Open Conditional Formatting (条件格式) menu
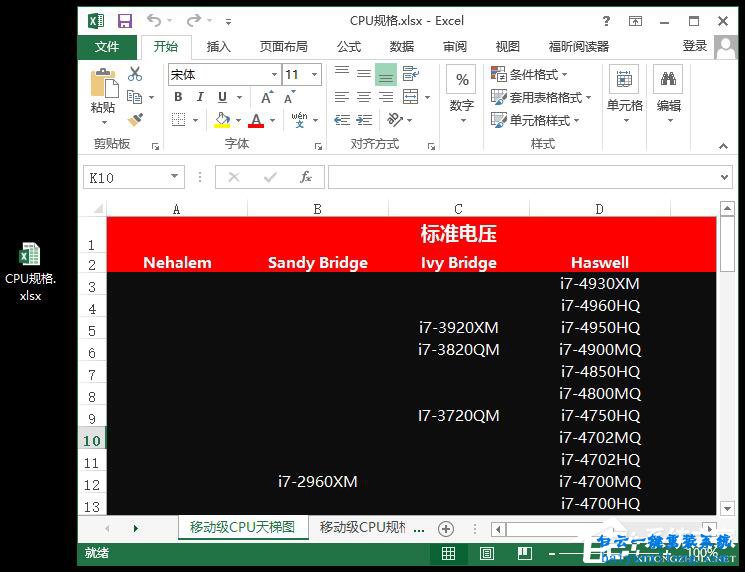Screen dimensions: 745x572 [x=529, y=75]
